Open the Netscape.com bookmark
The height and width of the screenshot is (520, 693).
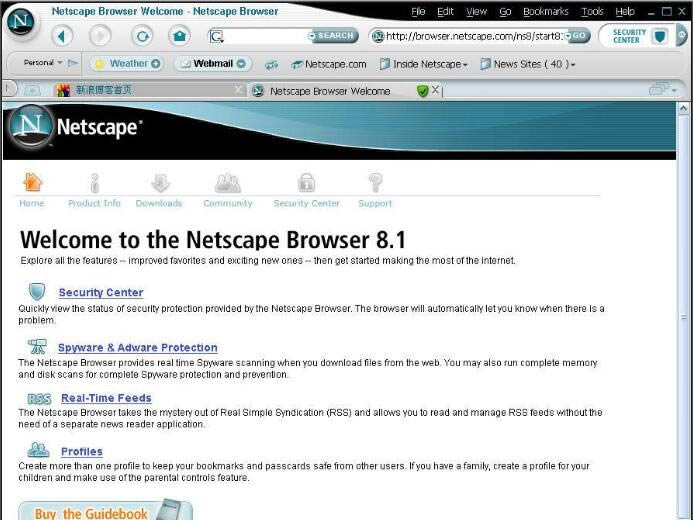click(329, 65)
